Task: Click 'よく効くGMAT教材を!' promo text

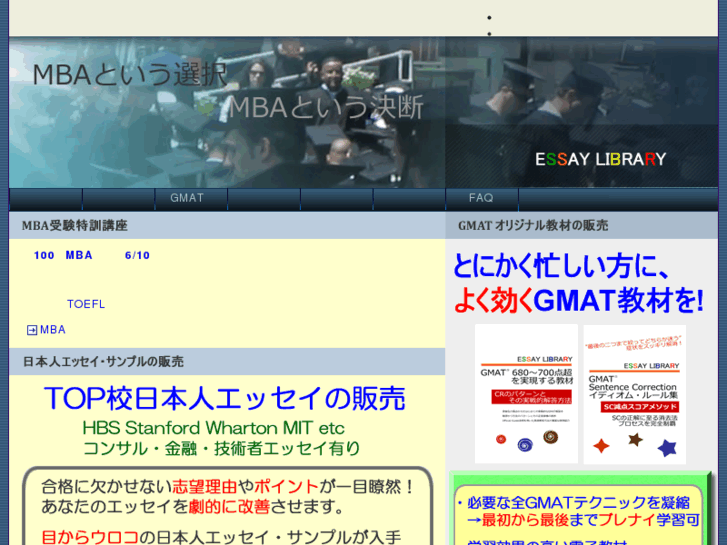Action: click(579, 301)
